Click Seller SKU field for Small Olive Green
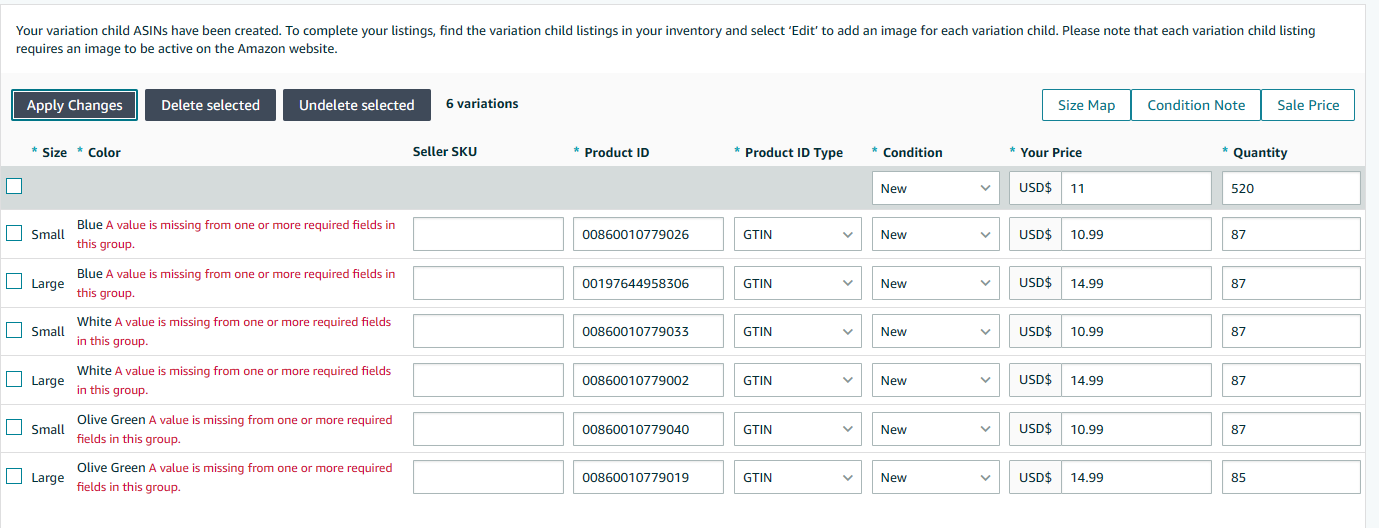Image resolution: width=1379 pixels, height=528 pixels. (x=488, y=429)
